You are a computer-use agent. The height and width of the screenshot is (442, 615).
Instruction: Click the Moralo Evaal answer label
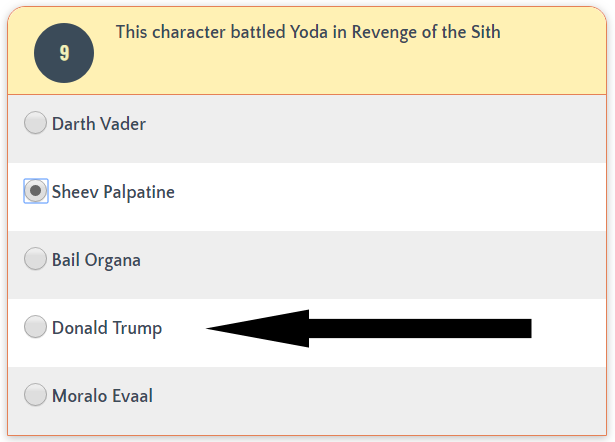coord(102,396)
